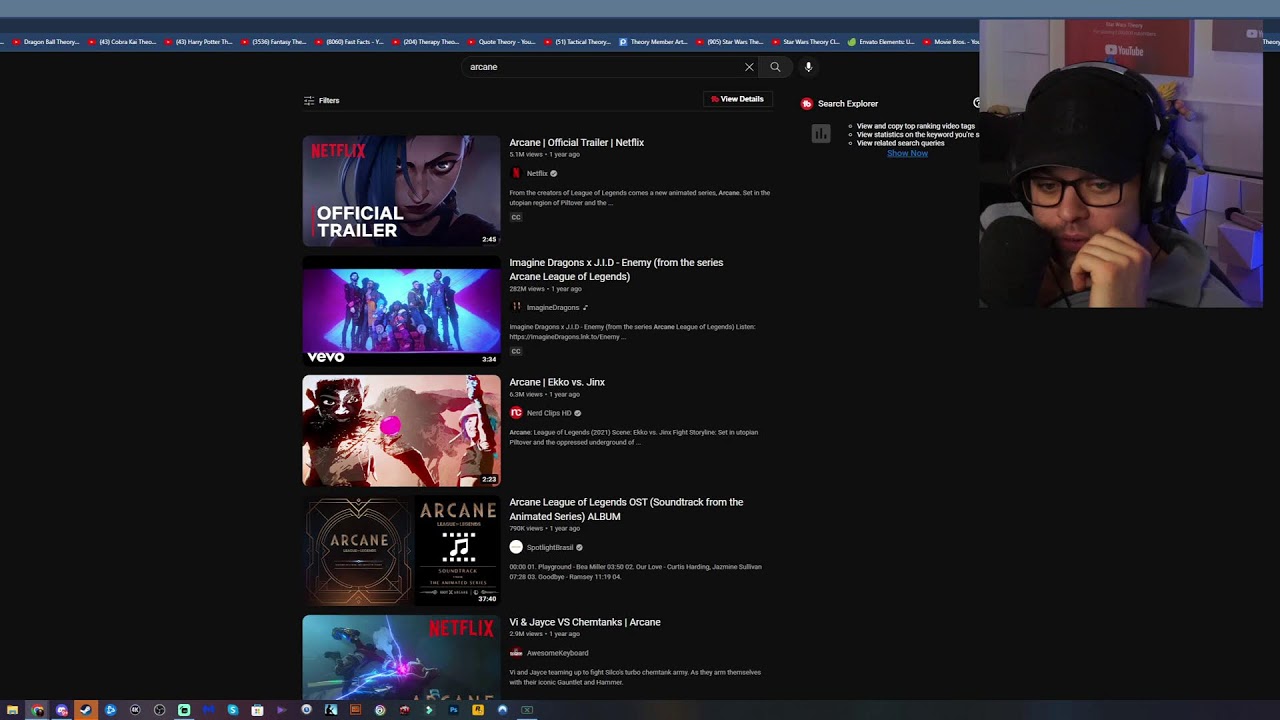Screen dimensions: 1280x720
Task: Open the Fantasy Theory bookmark
Action: [275, 42]
